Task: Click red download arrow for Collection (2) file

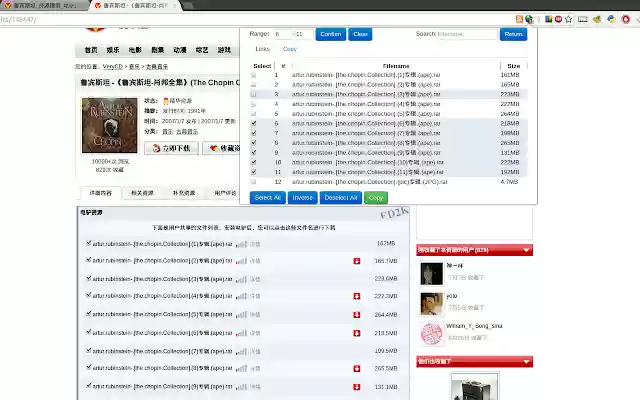Action: coord(357,261)
